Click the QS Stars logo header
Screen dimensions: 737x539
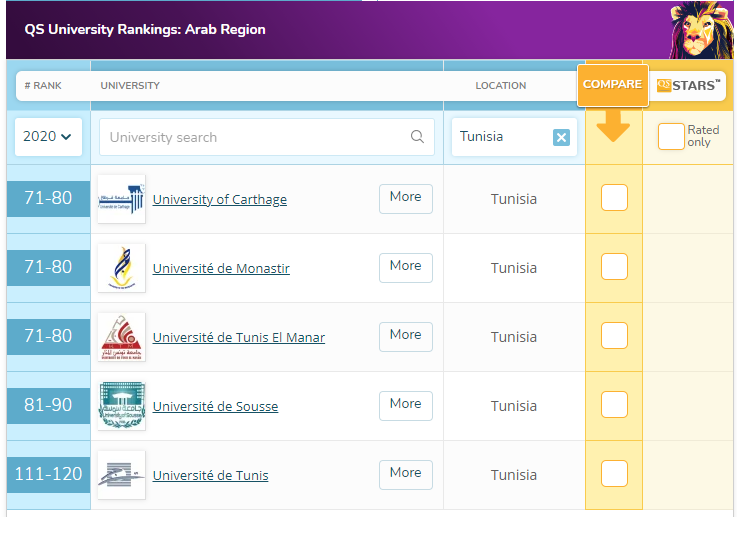pyautogui.click(x=688, y=86)
